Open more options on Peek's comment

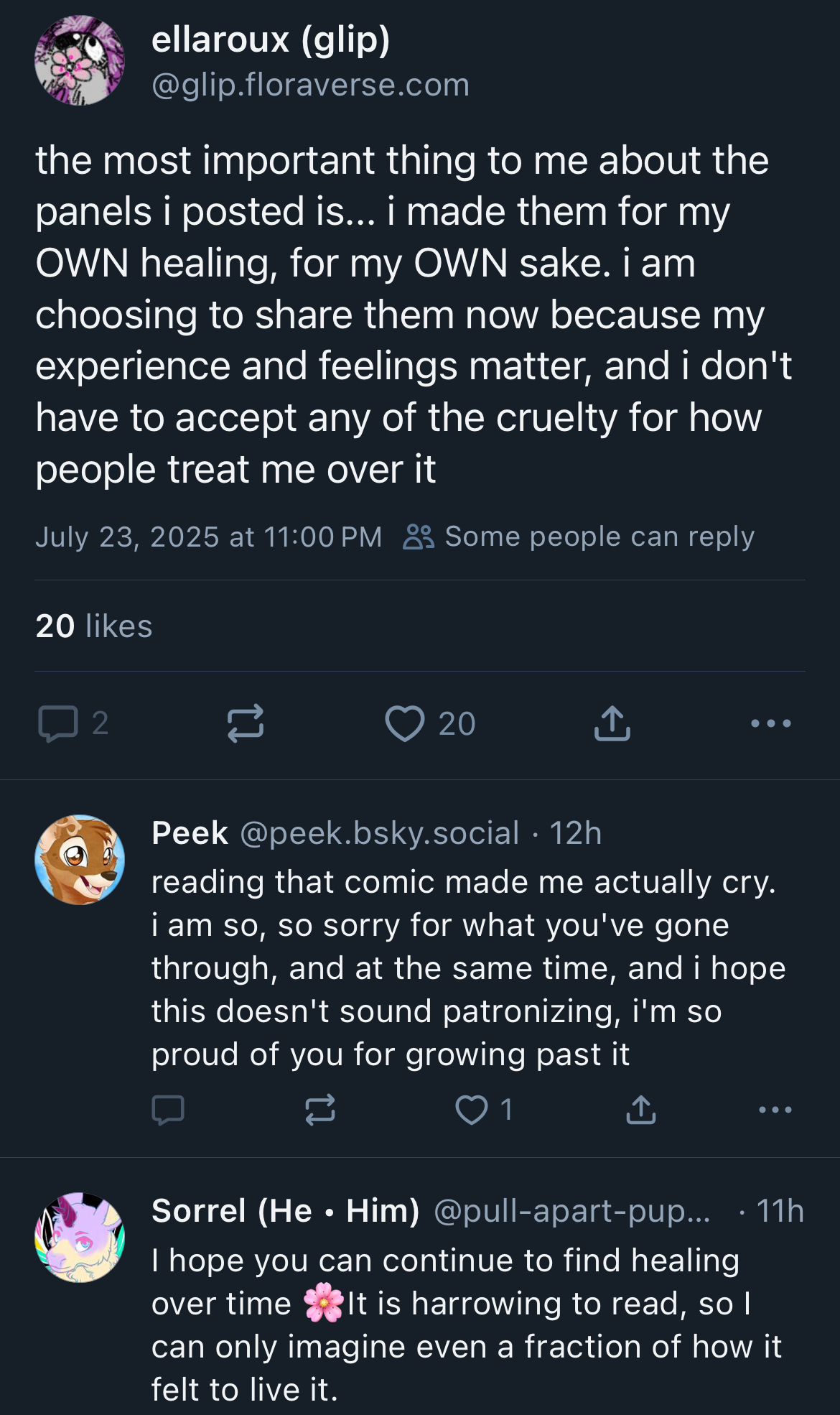(x=775, y=1110)
